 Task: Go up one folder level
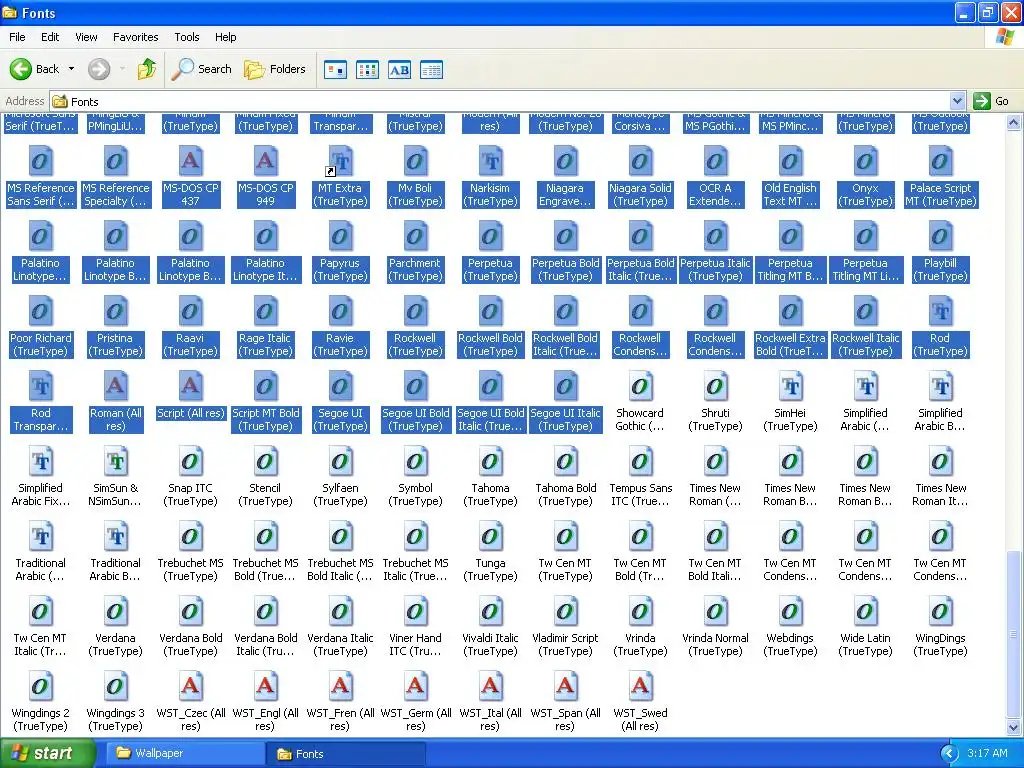tap(147, 69)
